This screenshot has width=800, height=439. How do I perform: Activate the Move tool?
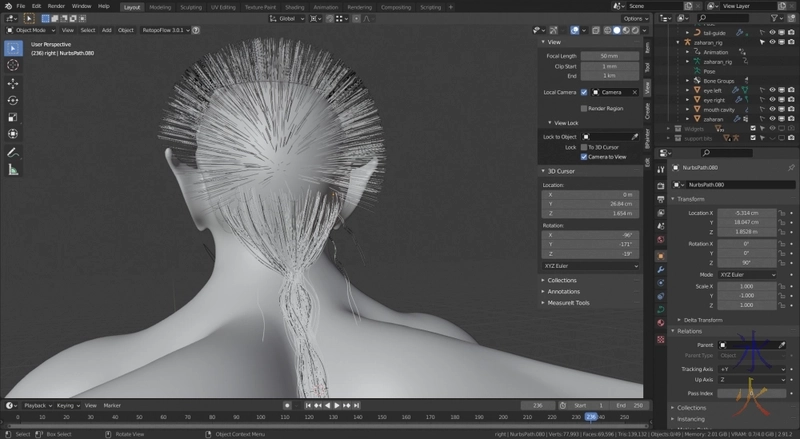click(13, 83)
